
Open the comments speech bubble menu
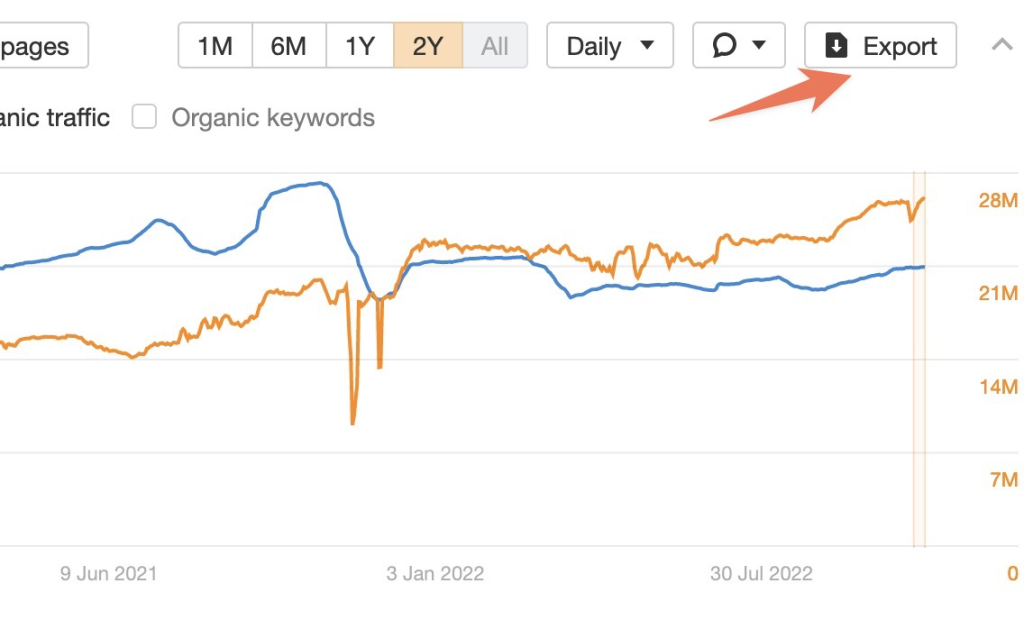pos(739,45)
